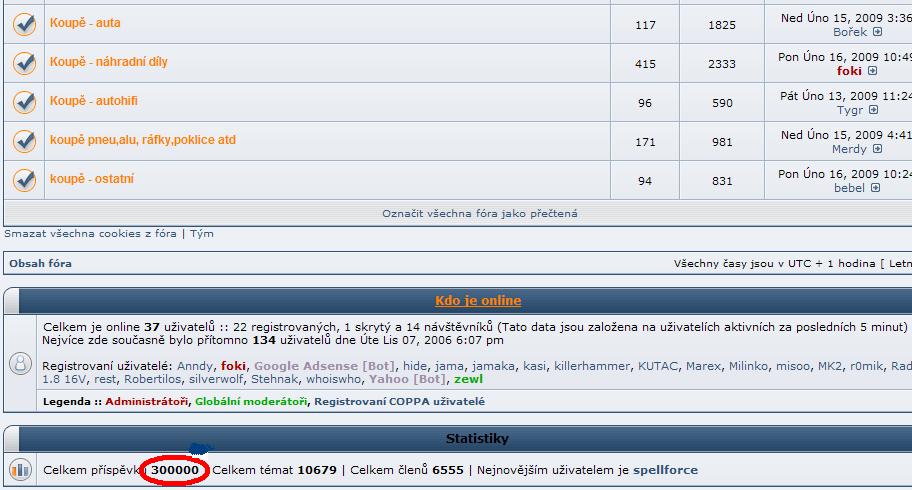912x490 pixels.
Task: Click the forum icon beside Koupě - autohifi
Action: 24,102
